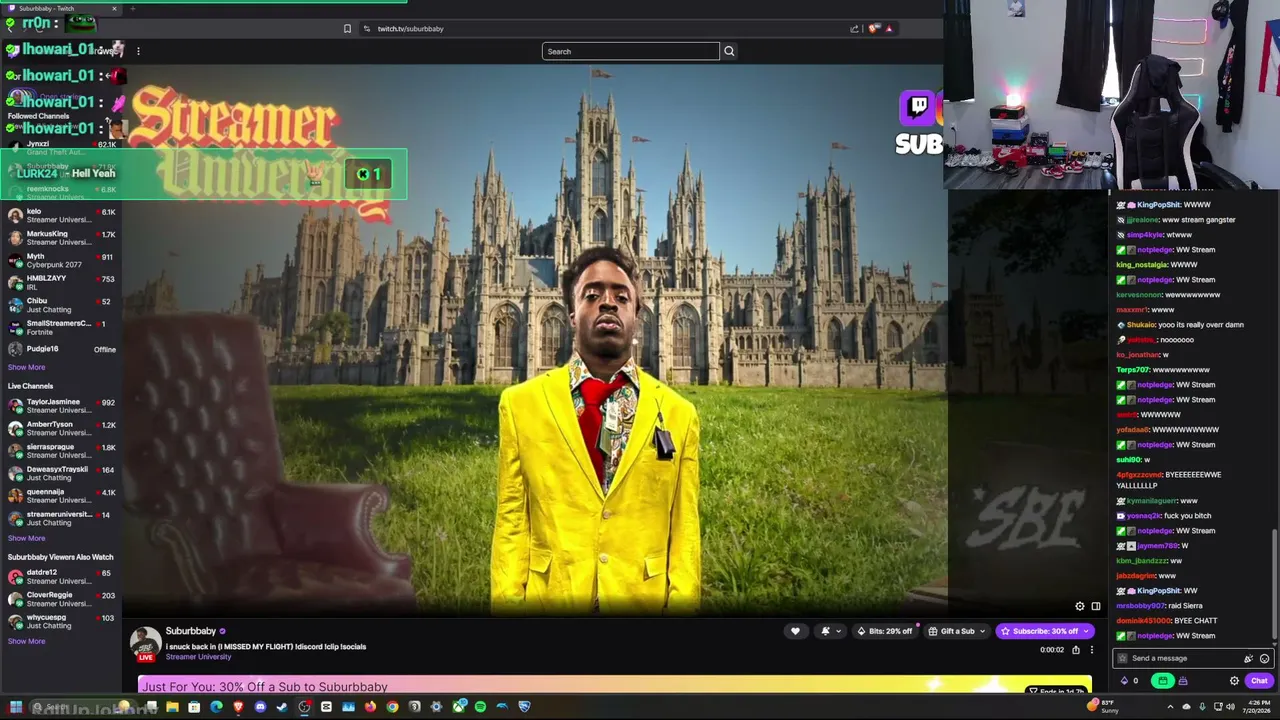Viewport: 1280px width, 720px height.
Task: Open stream player settings gear
Action: tap(1079, 606)
